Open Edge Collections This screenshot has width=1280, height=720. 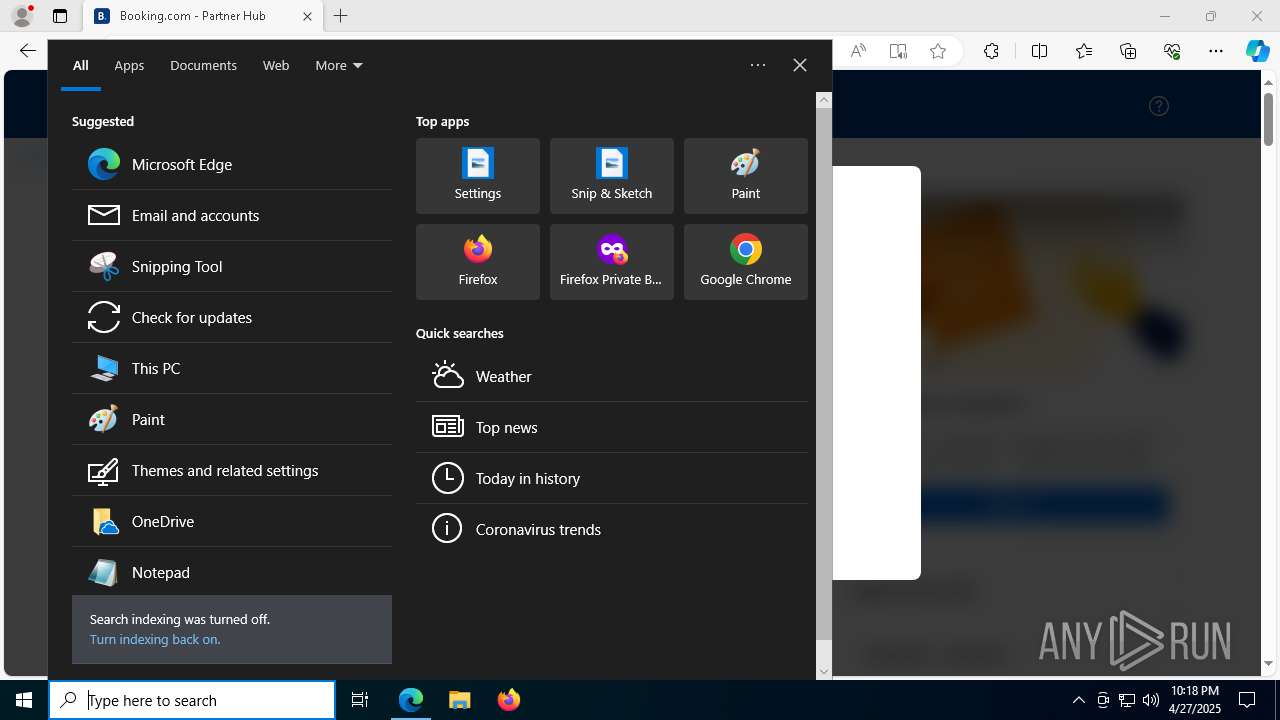[x=1128, y=51]
